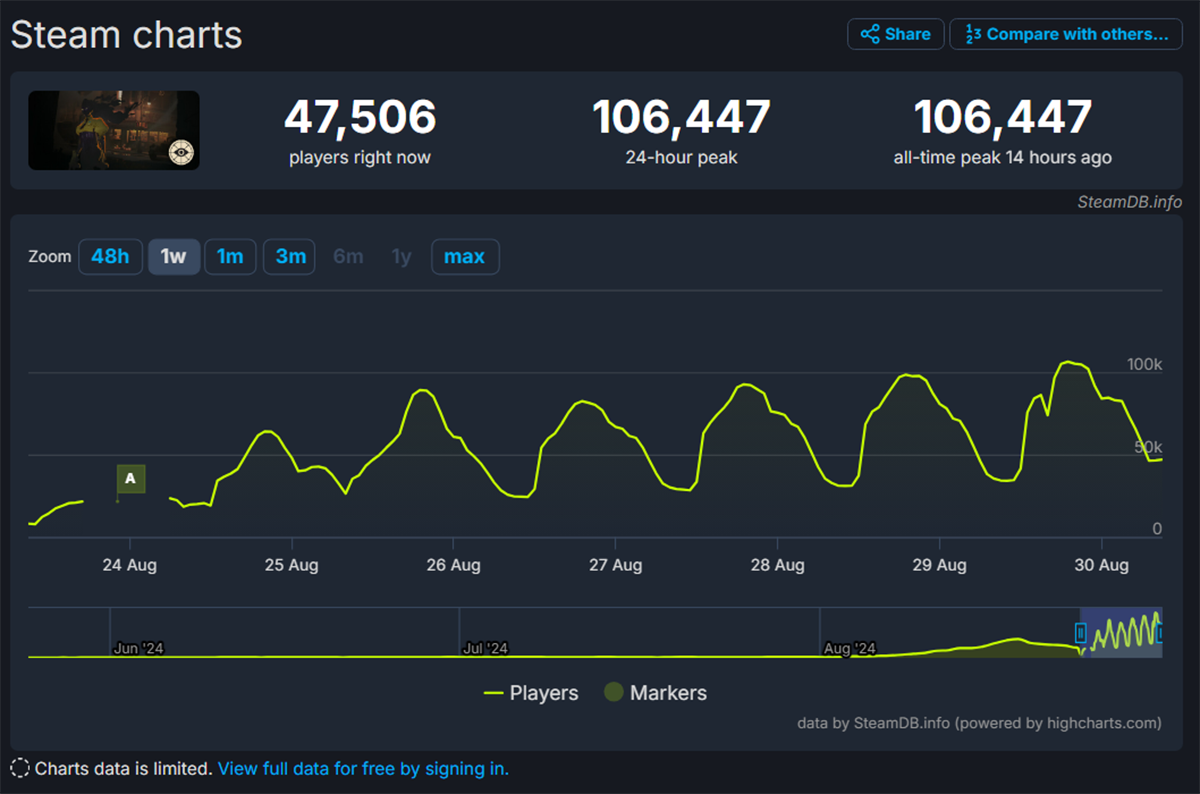
Task: Switch to the 1m zoom tab
Action: 230,256
